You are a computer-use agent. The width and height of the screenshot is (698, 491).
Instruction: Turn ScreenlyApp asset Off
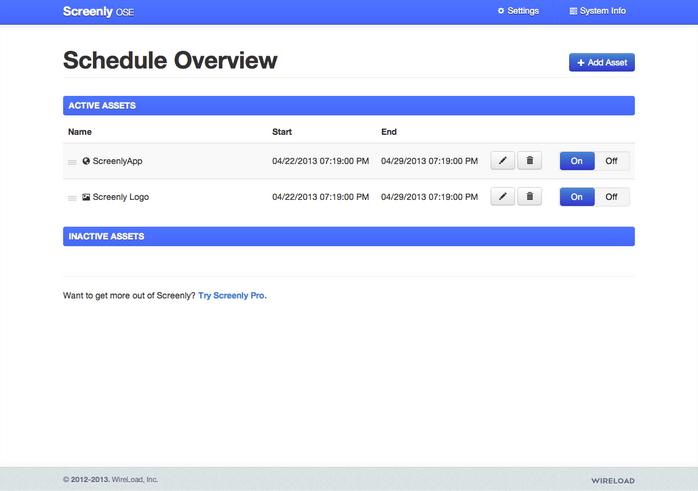612,161
